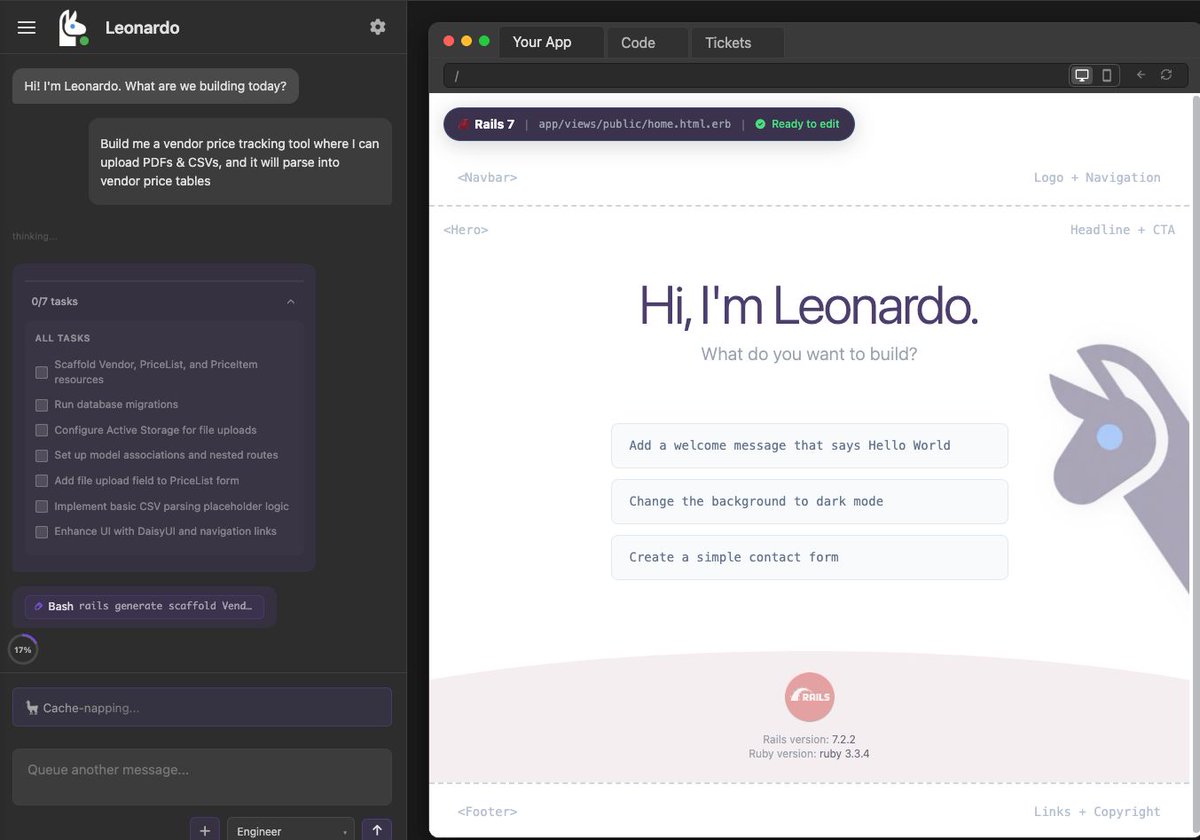Click the <Hero> placeholder label
This screenshot has width=1200, height=840.
pyautogui.click(x=466, y=230)
